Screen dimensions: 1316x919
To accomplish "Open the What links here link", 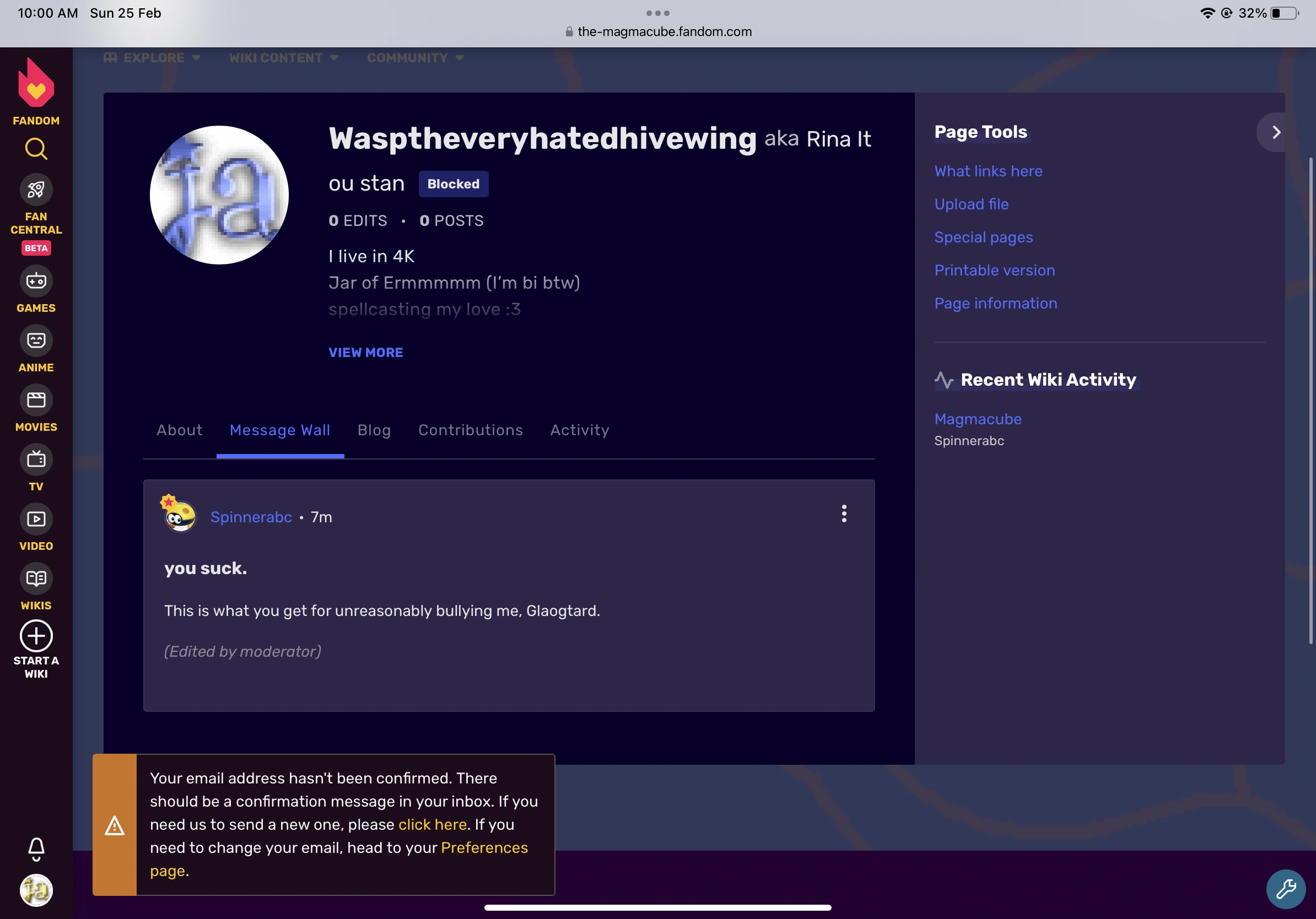I will click(x=988, y=171).
